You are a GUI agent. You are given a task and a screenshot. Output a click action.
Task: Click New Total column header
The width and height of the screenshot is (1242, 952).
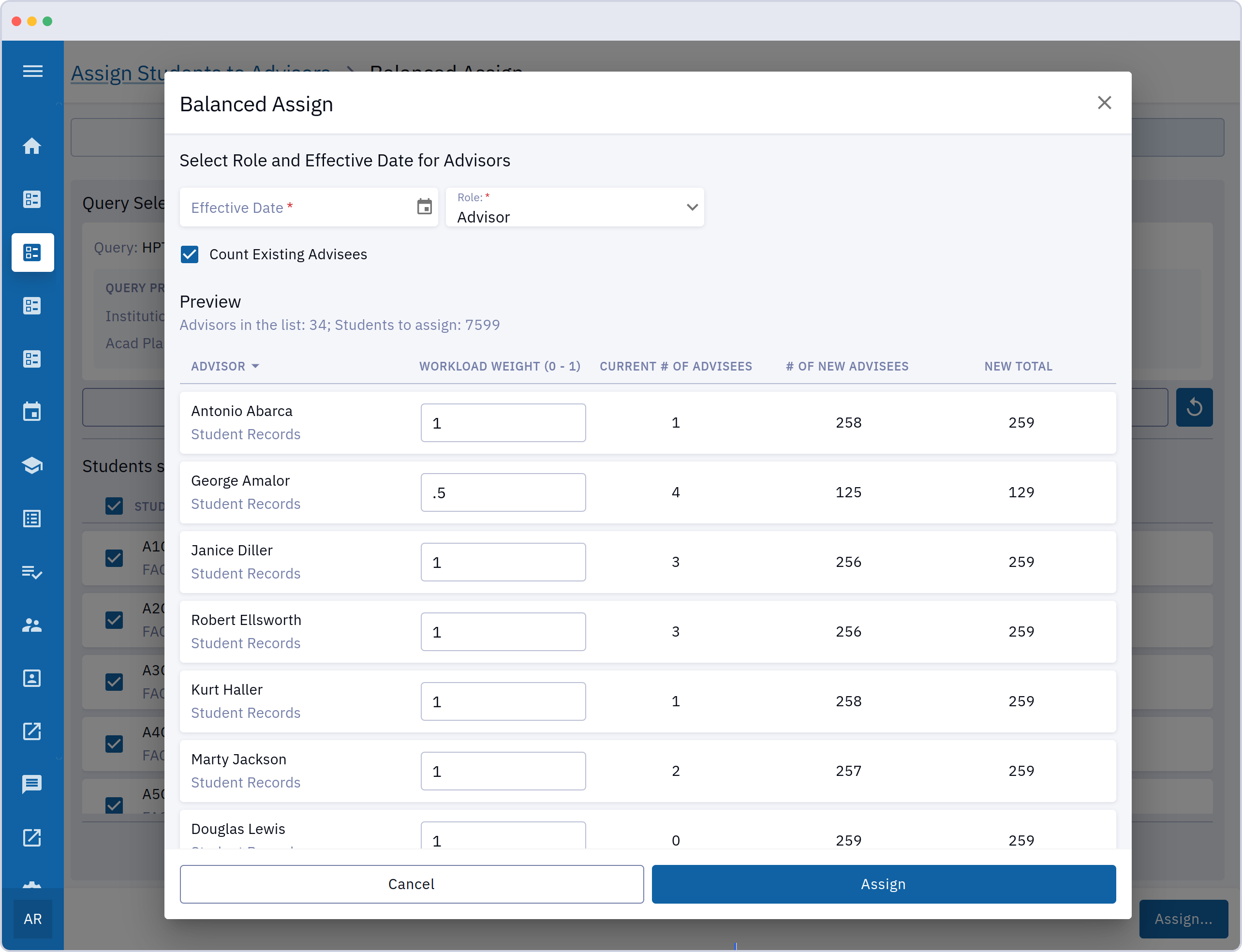1018,366
